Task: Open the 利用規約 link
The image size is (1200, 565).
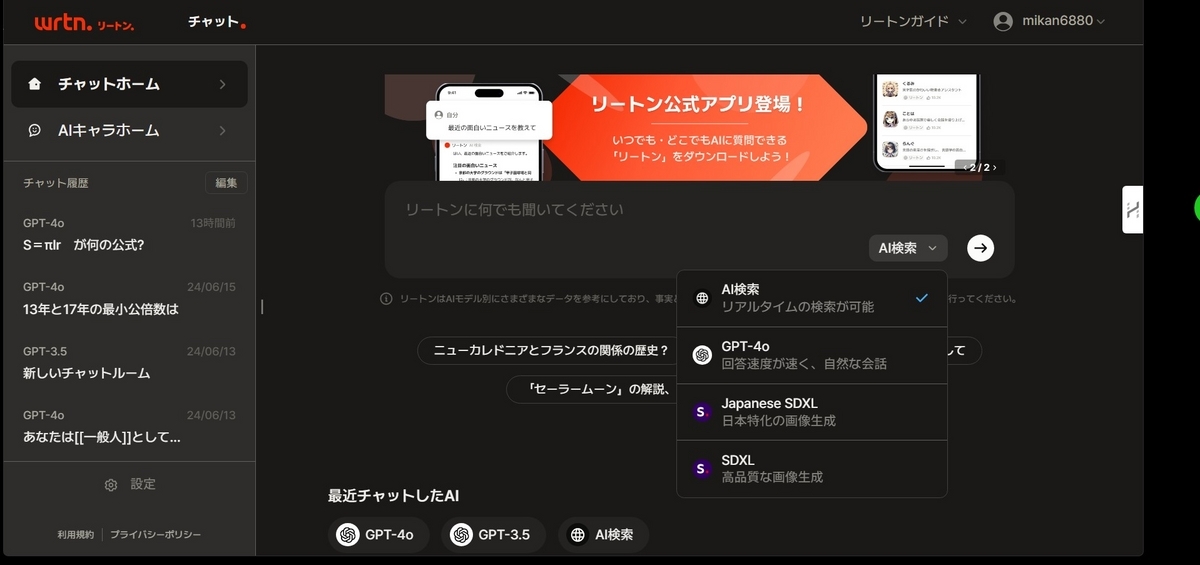Action: (x=76, y=535)
